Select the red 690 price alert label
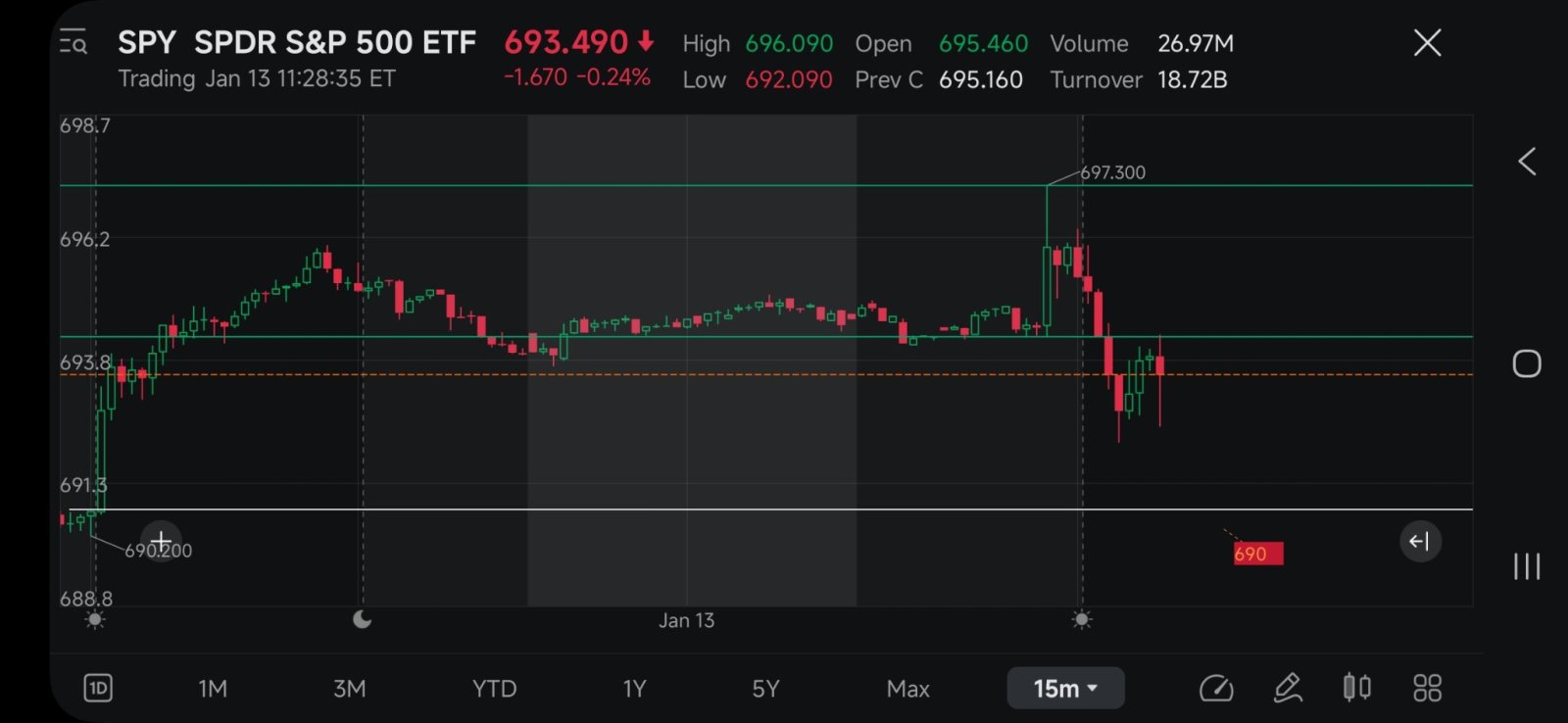Viewport: 1568px width, 723px height. click(1258, 554)
